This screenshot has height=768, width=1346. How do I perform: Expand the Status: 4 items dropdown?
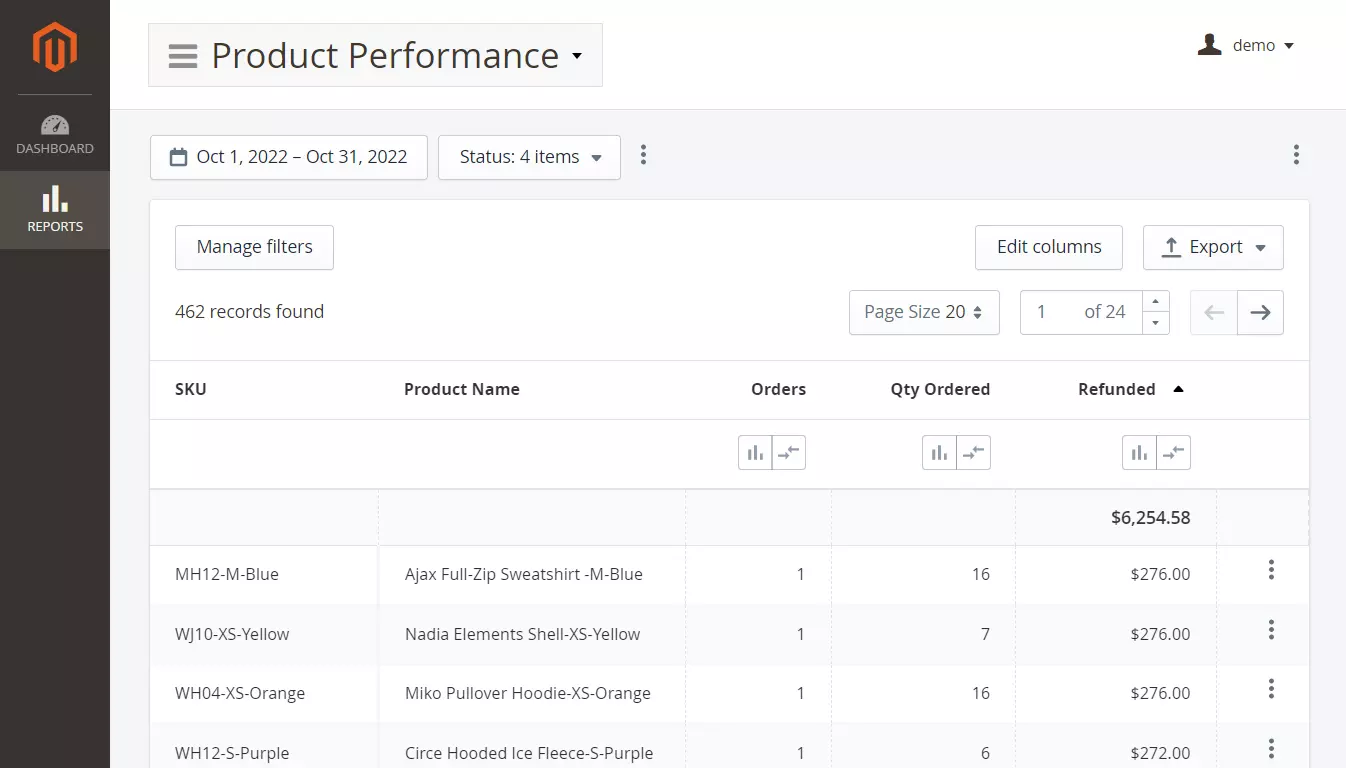tap(529, 157)
